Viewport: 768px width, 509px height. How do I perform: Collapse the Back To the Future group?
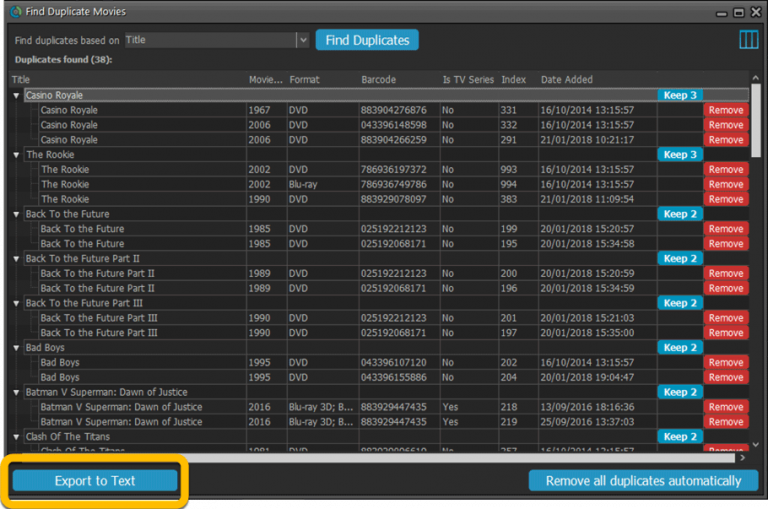[16, 214]
